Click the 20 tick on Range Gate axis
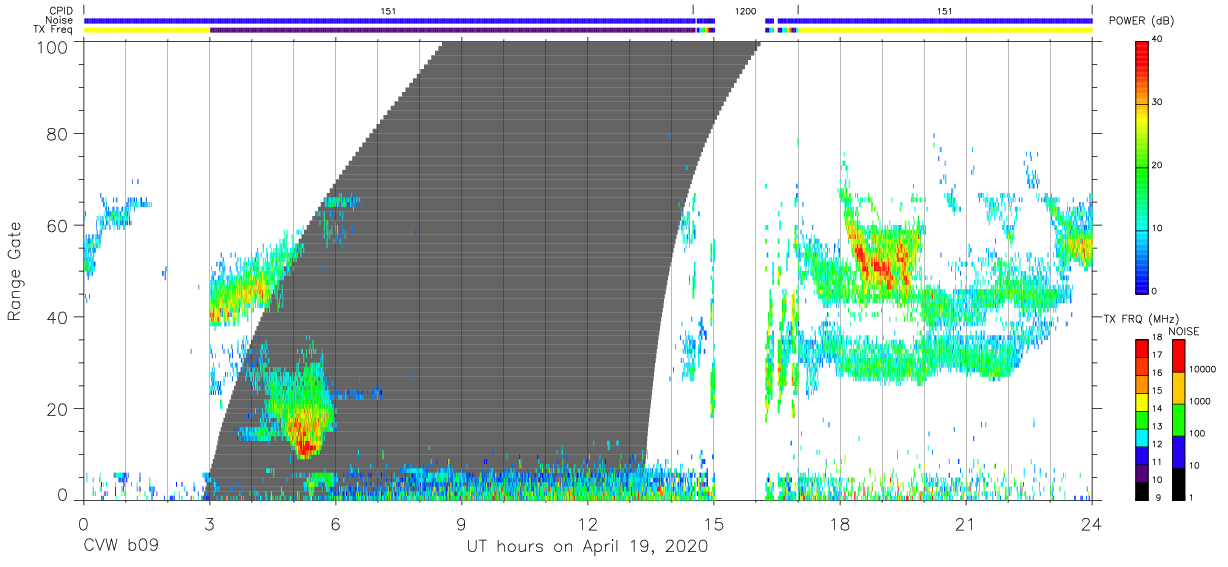 pyautogui.click(x=57, y=409)
